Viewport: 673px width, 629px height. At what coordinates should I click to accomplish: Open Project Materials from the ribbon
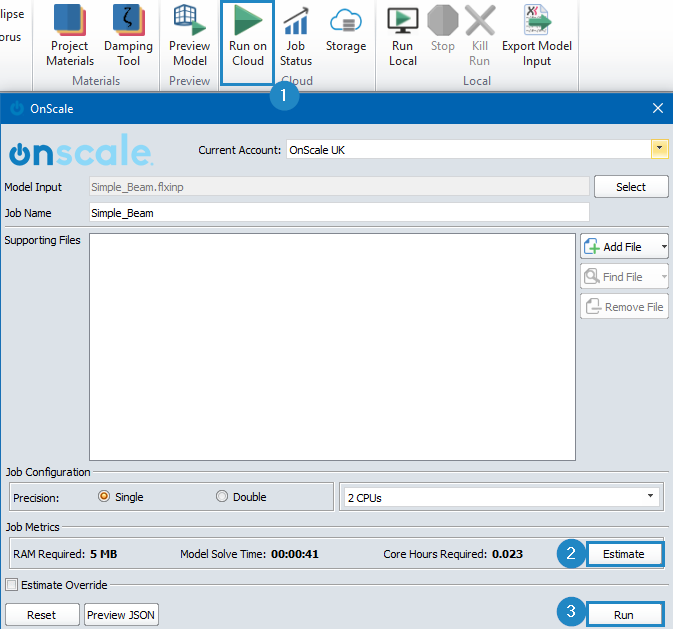pos(70,36)
